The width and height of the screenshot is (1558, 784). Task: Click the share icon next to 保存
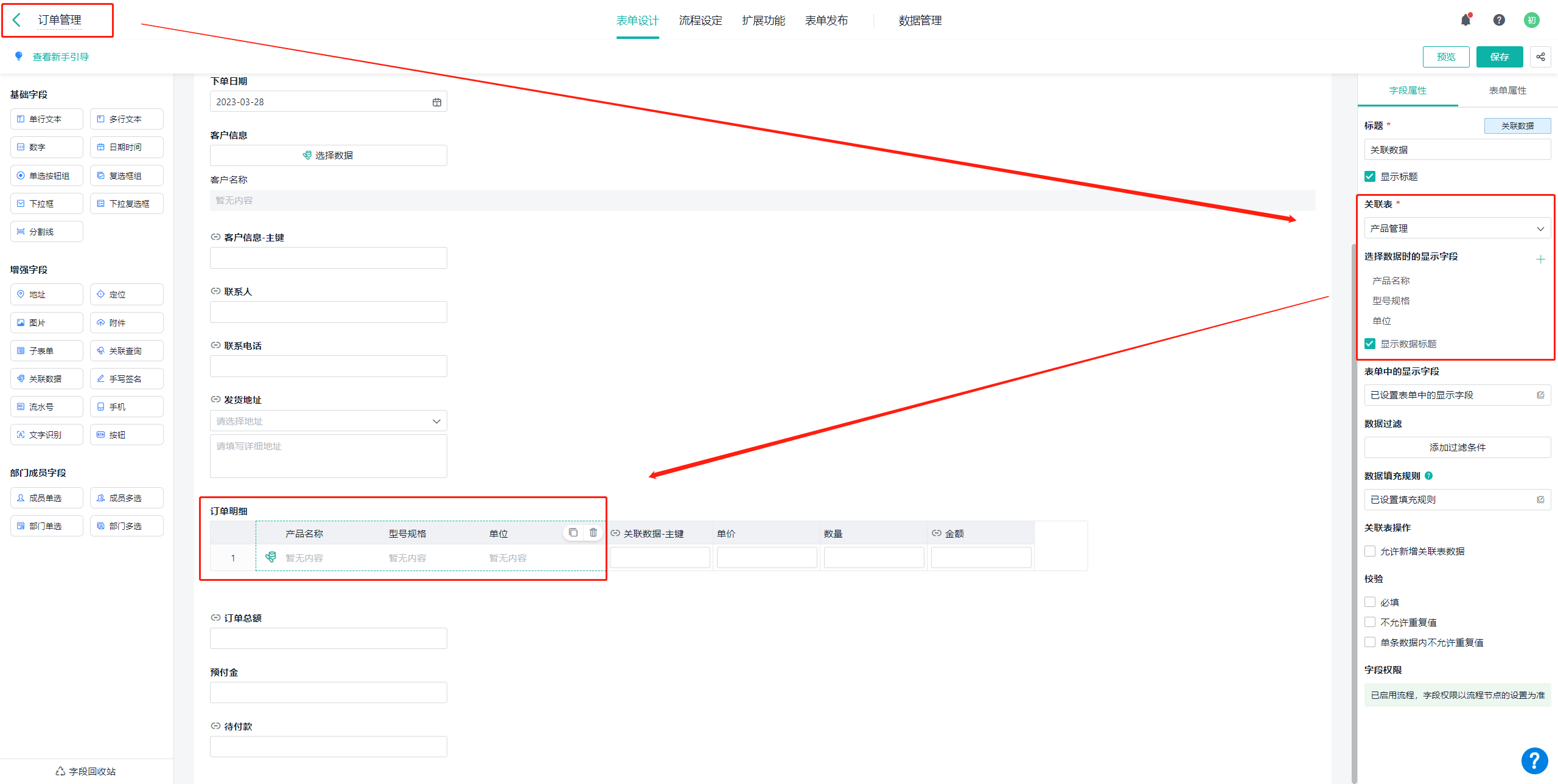click(1540, 57)
